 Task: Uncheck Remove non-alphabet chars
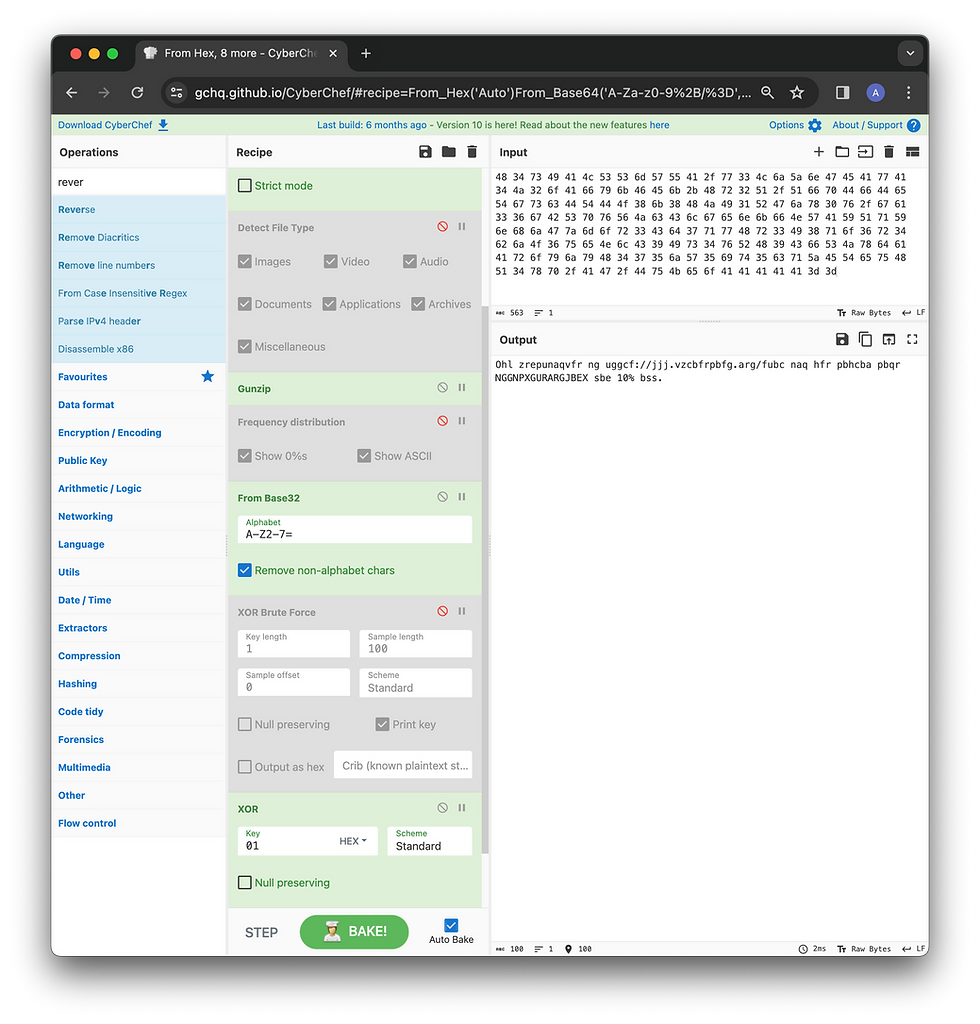[x=245, y=570]
